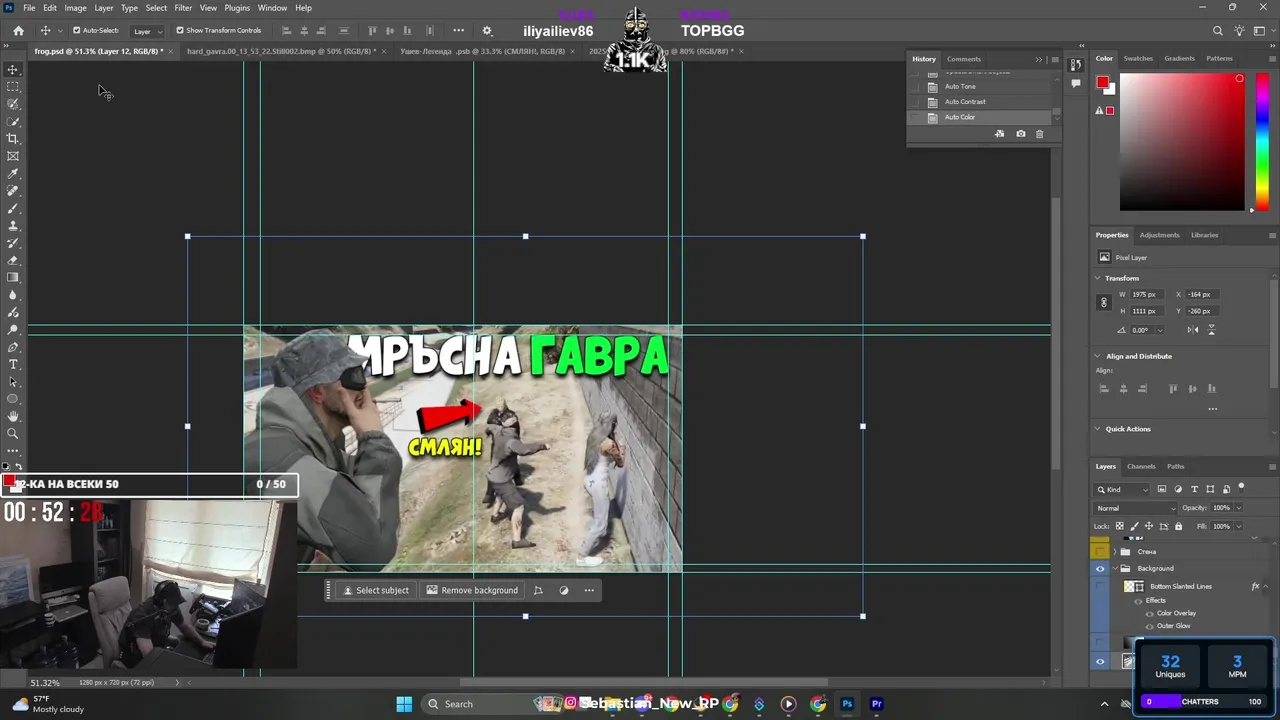Open the Normal blend mode dropdown

pos(1136,508)
